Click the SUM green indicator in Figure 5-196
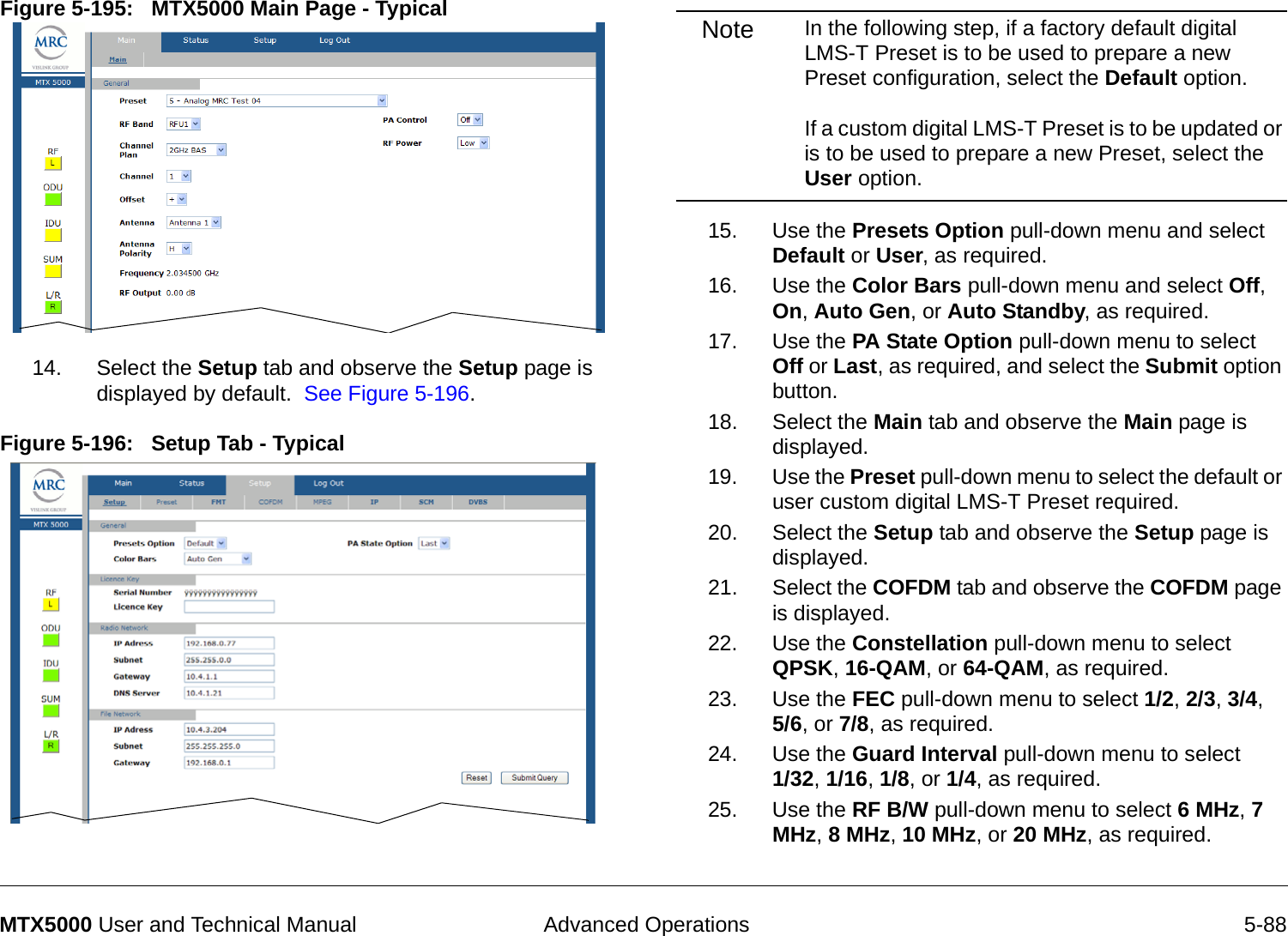 51,710
